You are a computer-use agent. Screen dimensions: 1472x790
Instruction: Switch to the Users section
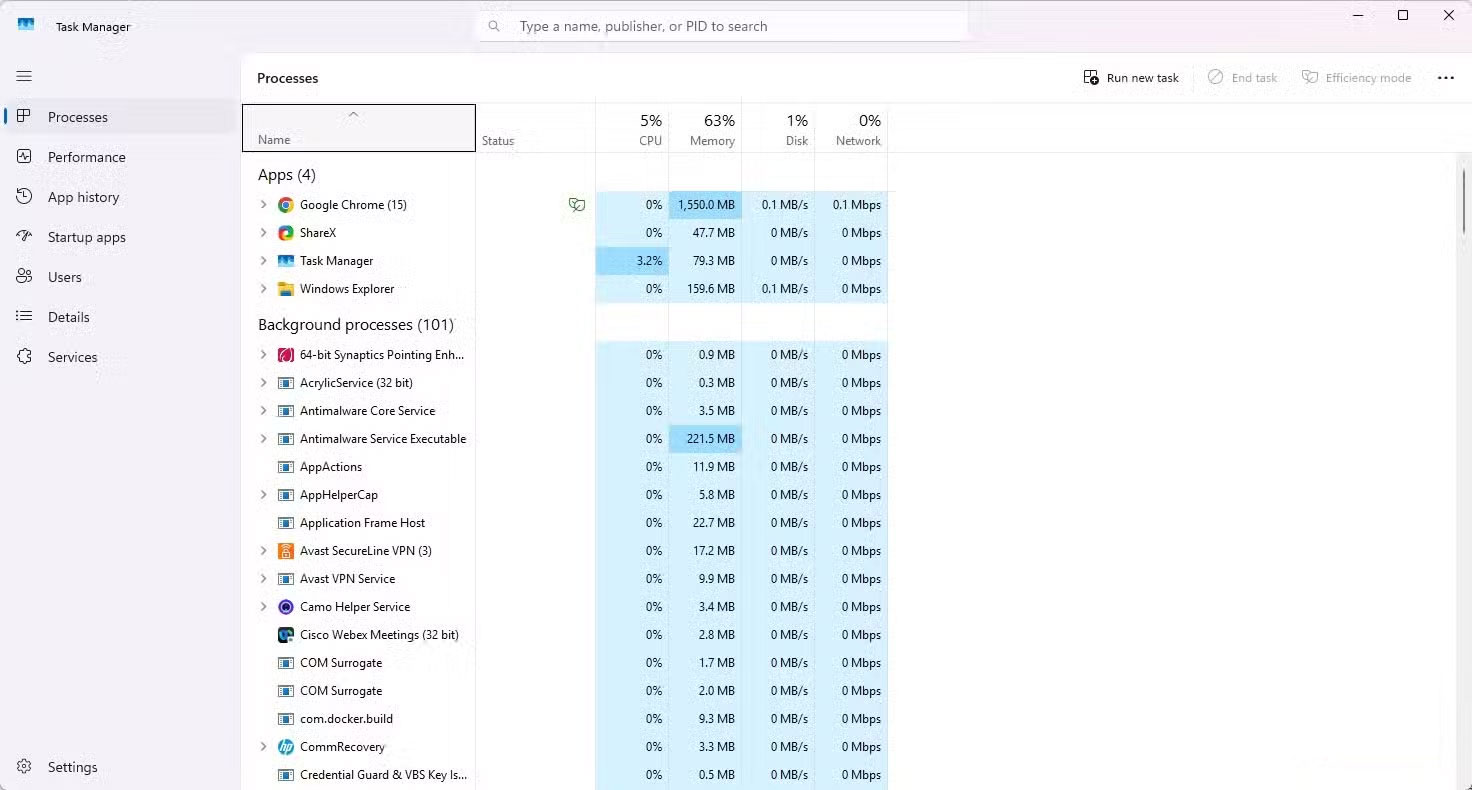[x=64, y=277]
